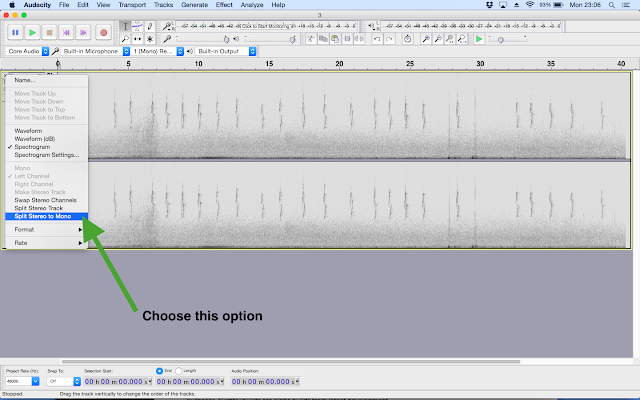This screenshot has width=640, height=400.
Task: Choose Split Stereo to Mono
Action: (x=47, y=216)
